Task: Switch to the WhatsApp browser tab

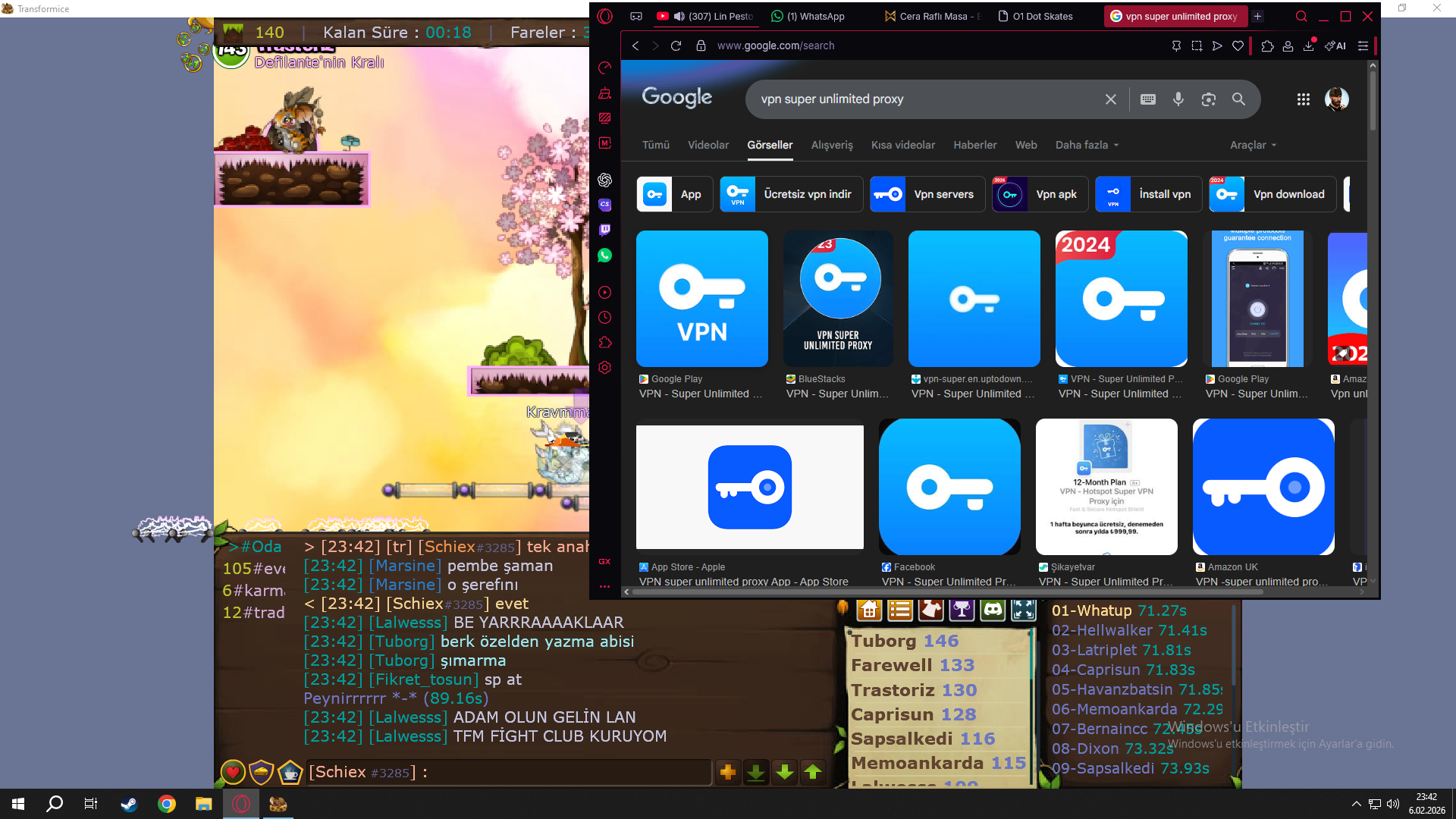Action: [815, 16]
